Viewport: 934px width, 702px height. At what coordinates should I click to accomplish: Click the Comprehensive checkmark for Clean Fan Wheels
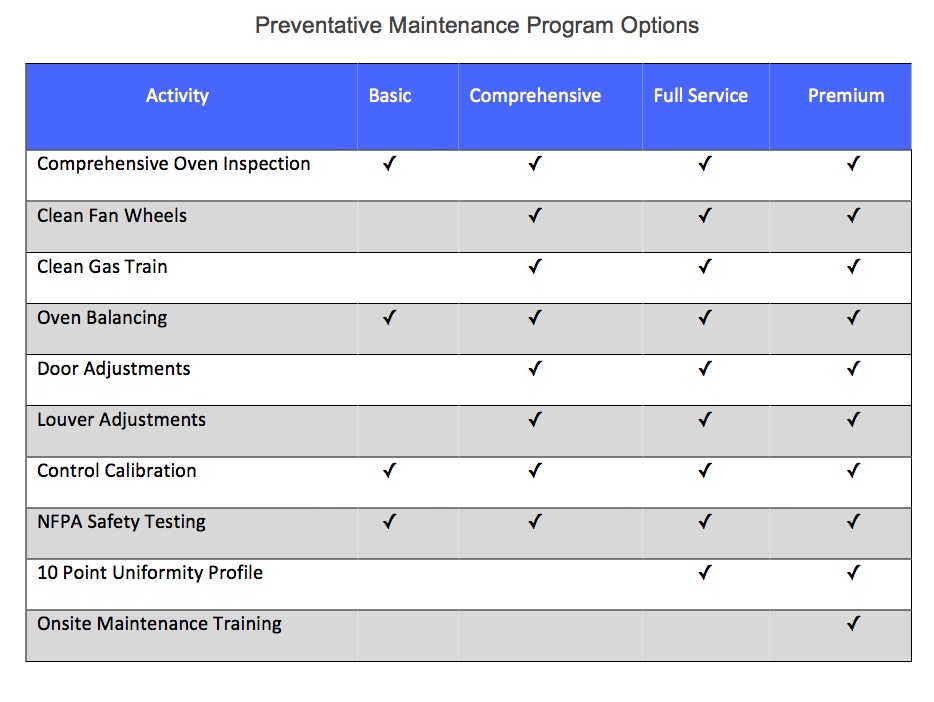click(x=535, y=215)
